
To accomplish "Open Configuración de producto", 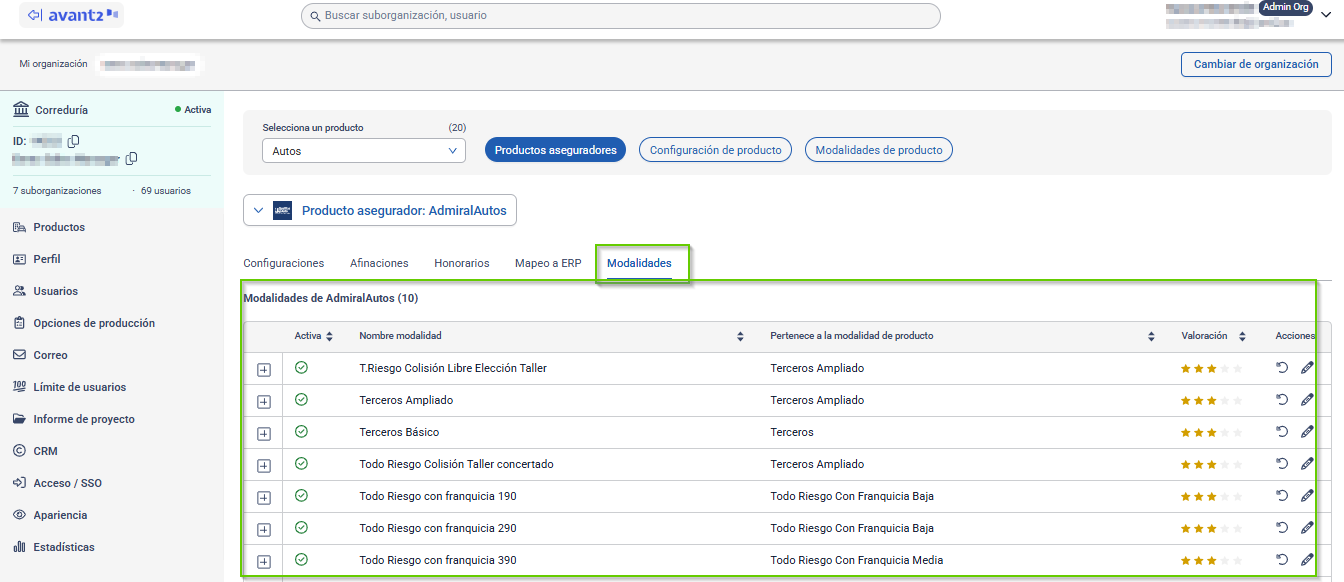I will [x=716, y=150].
